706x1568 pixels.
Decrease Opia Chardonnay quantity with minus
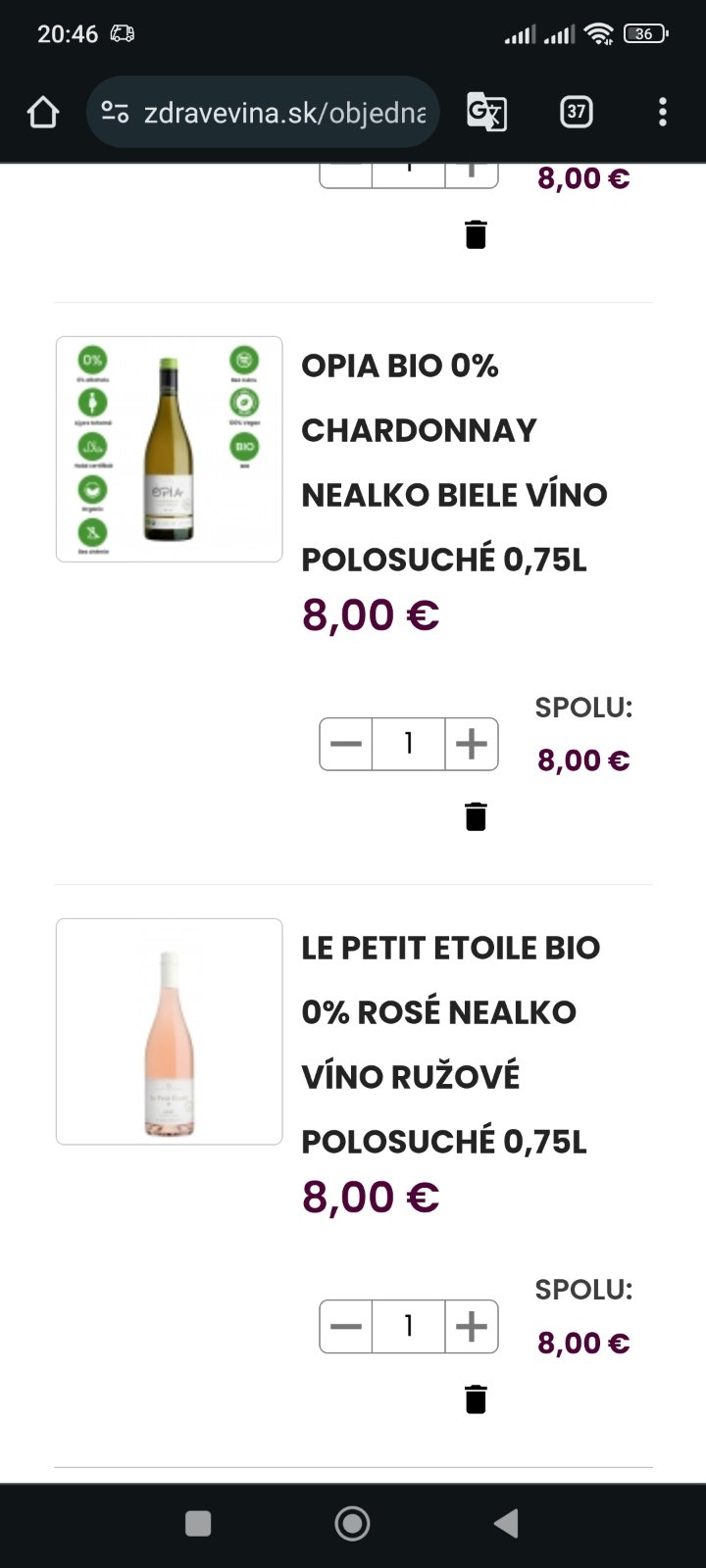346,744
